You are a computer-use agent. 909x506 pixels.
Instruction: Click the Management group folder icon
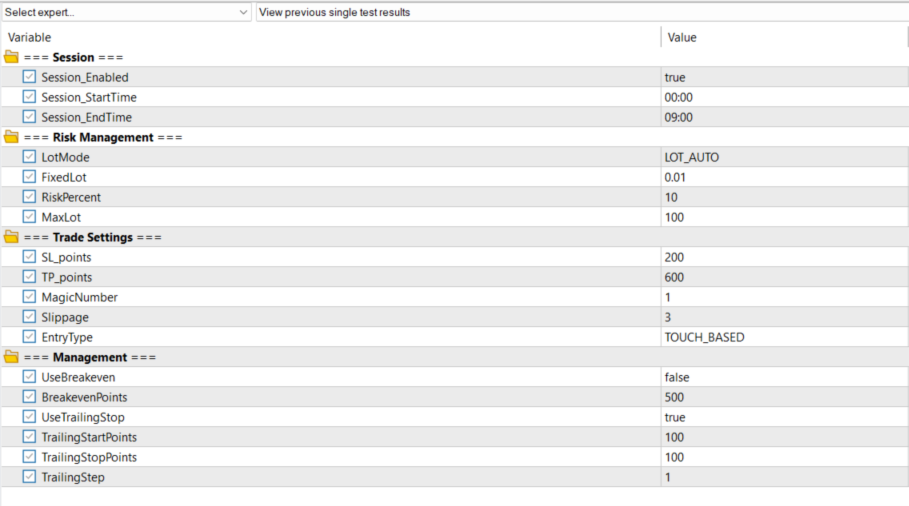(11, 357)
